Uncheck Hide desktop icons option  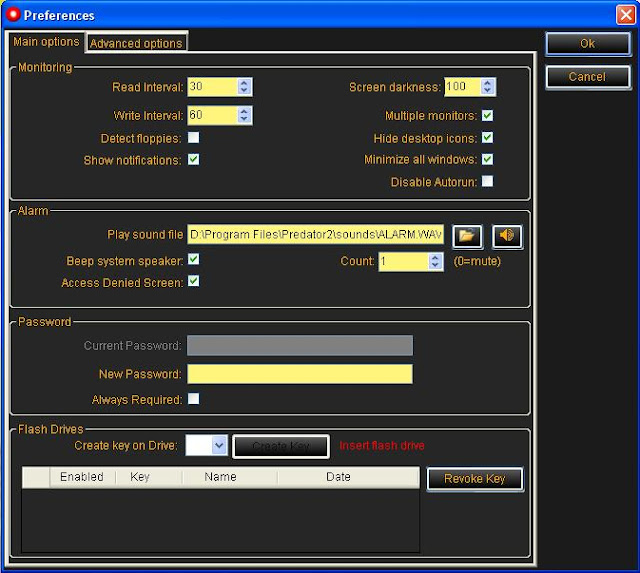point(487,138)
